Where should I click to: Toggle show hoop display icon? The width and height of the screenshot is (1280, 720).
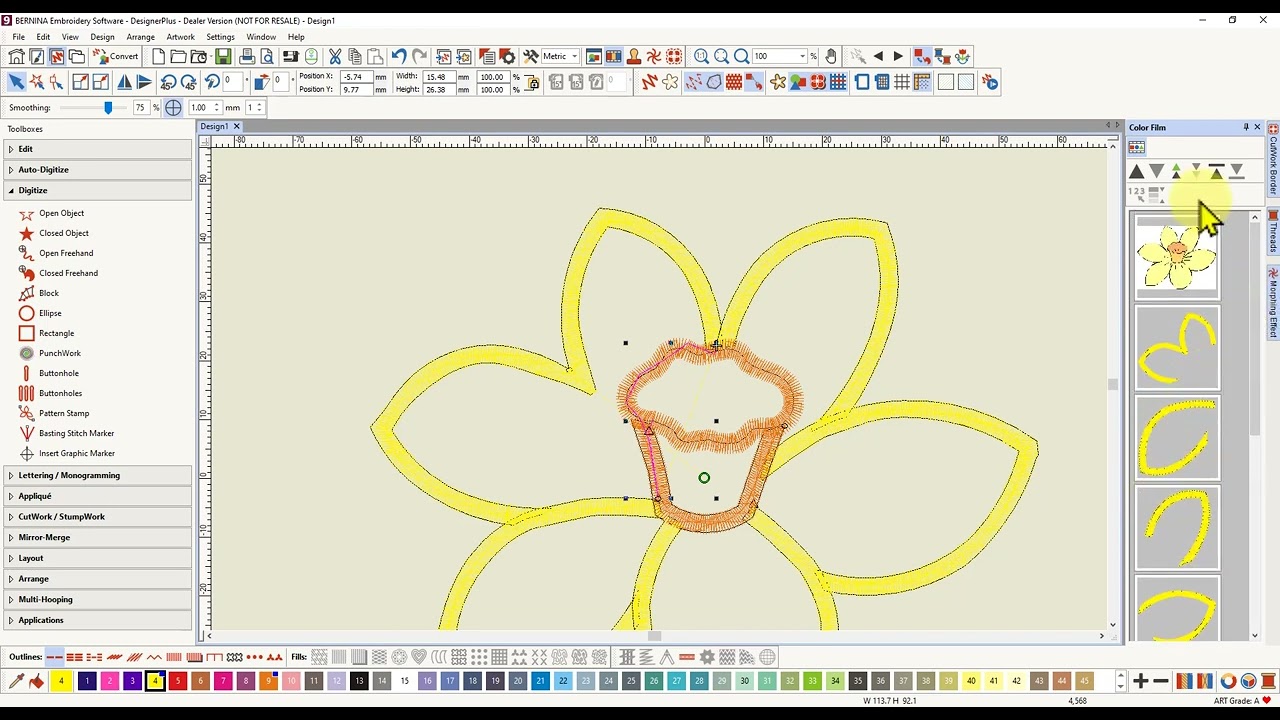pyautogui.click(x=862, y=82)
